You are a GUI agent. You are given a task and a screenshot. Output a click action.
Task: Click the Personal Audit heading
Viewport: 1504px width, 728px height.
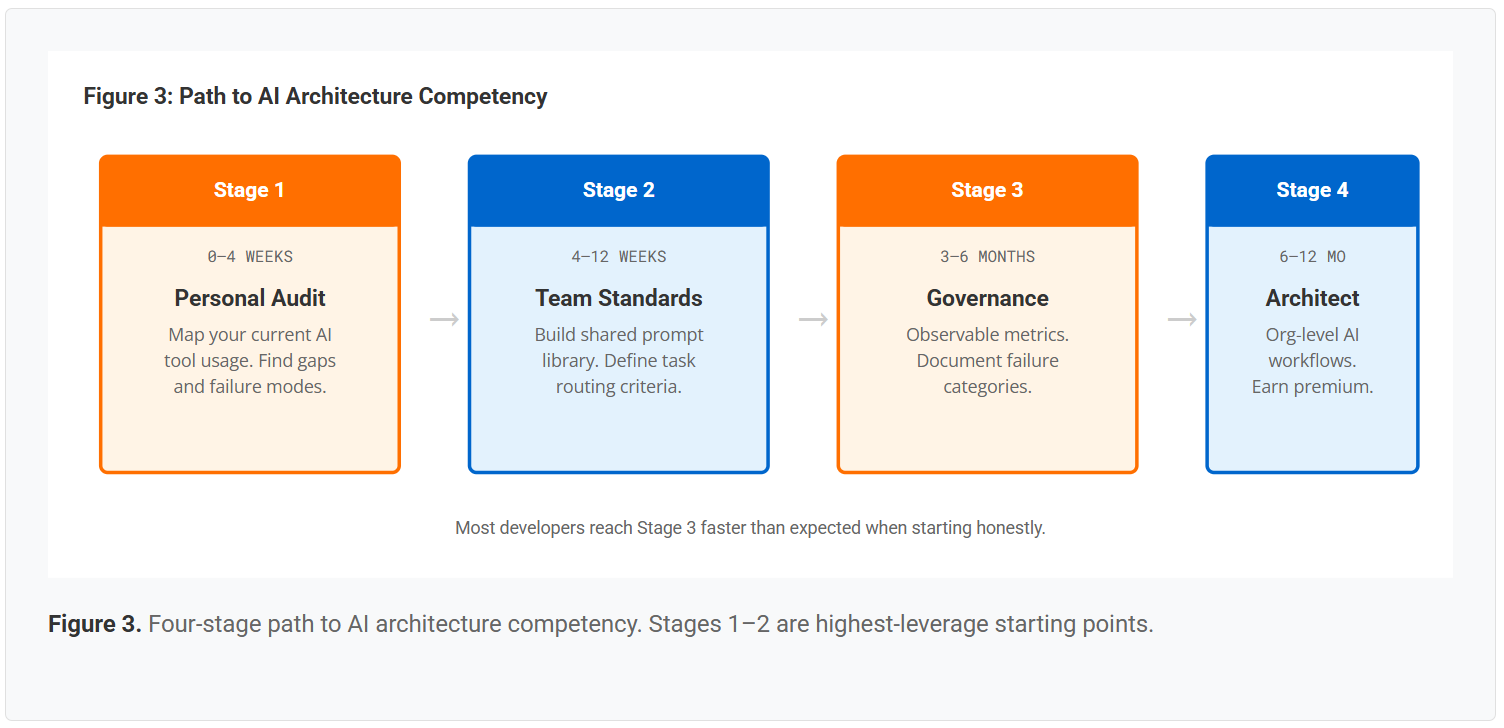(250, 298)
